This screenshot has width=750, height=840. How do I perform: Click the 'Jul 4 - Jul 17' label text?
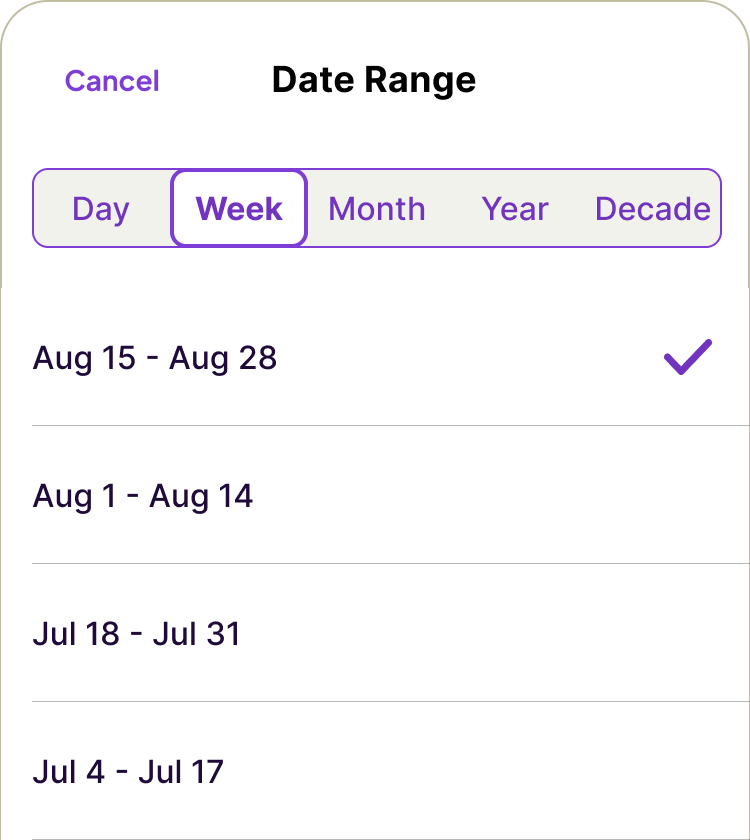pyautogui.click(x=128, y=772)
